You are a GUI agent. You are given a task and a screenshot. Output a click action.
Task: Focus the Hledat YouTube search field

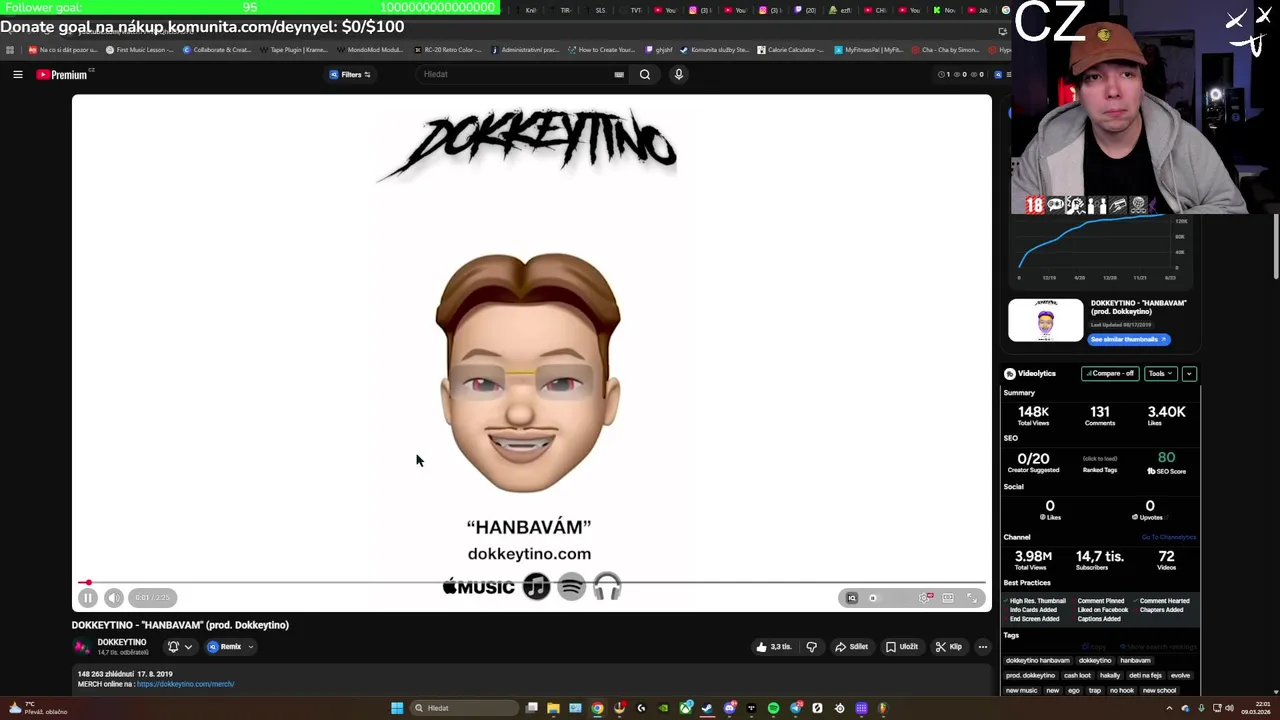[520, 74]
